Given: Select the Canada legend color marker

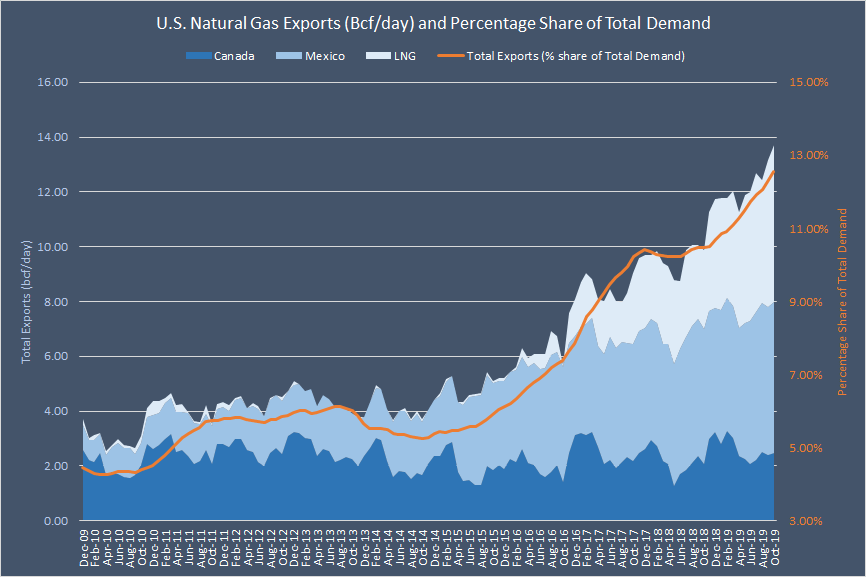Looking at the screenshot, I should (x=198, y=56).
